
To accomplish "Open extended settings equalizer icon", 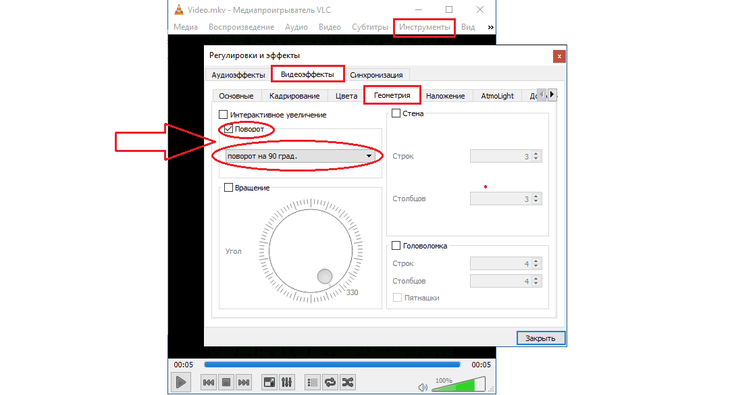I will (x=287, y=382).
